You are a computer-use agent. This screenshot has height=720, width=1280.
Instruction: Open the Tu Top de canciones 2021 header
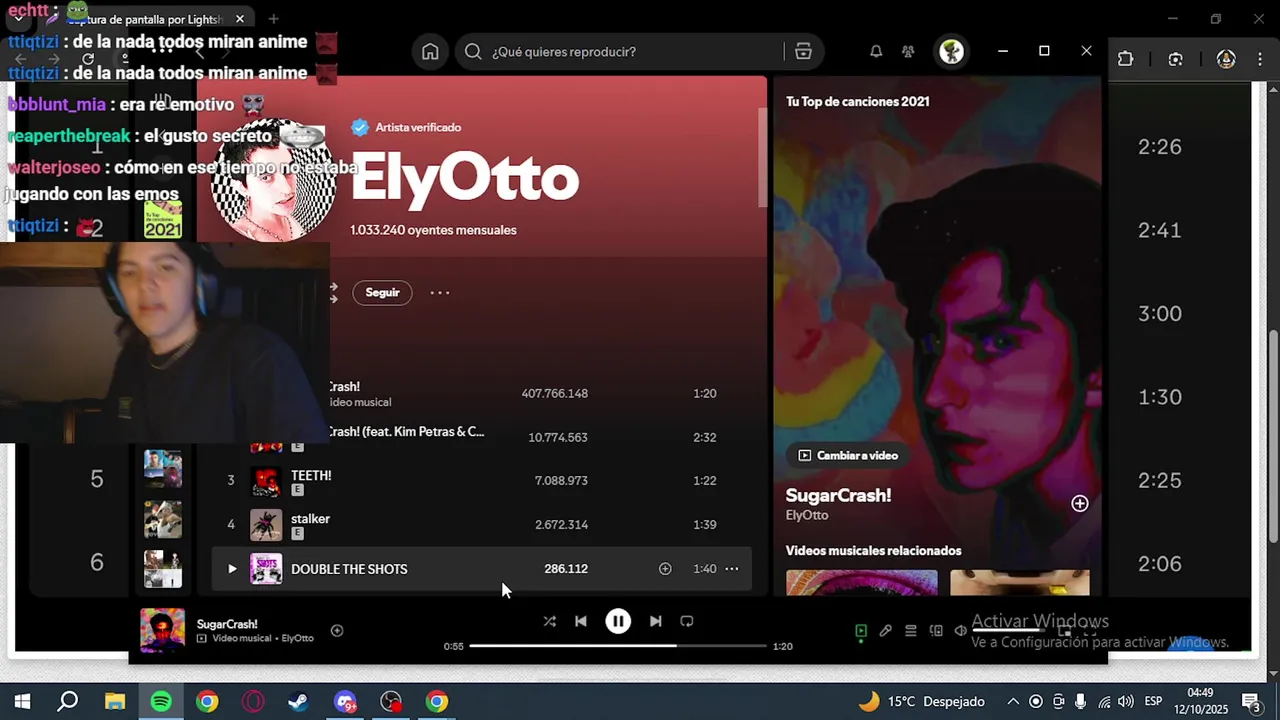tap(858, 101)
